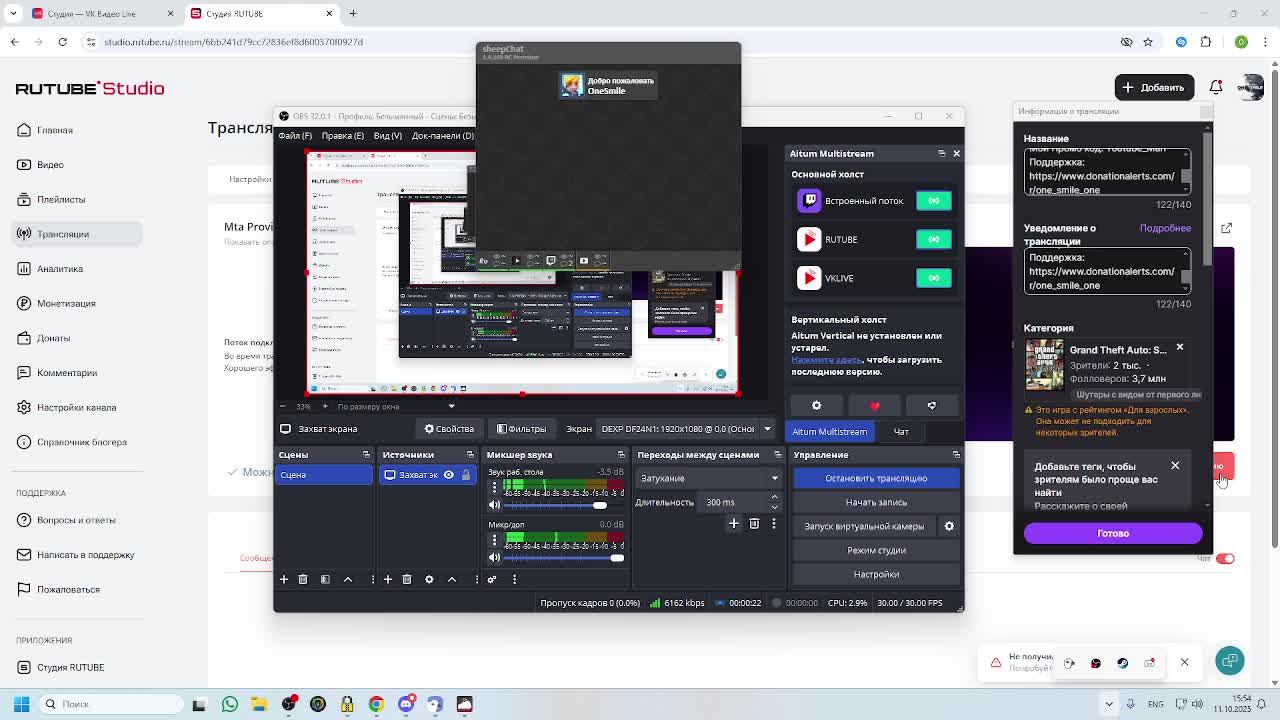The width and height of the screenshot is (1280, 720).
Task: Open Aitum Multistream settings gear
Action: pos(816,405)
